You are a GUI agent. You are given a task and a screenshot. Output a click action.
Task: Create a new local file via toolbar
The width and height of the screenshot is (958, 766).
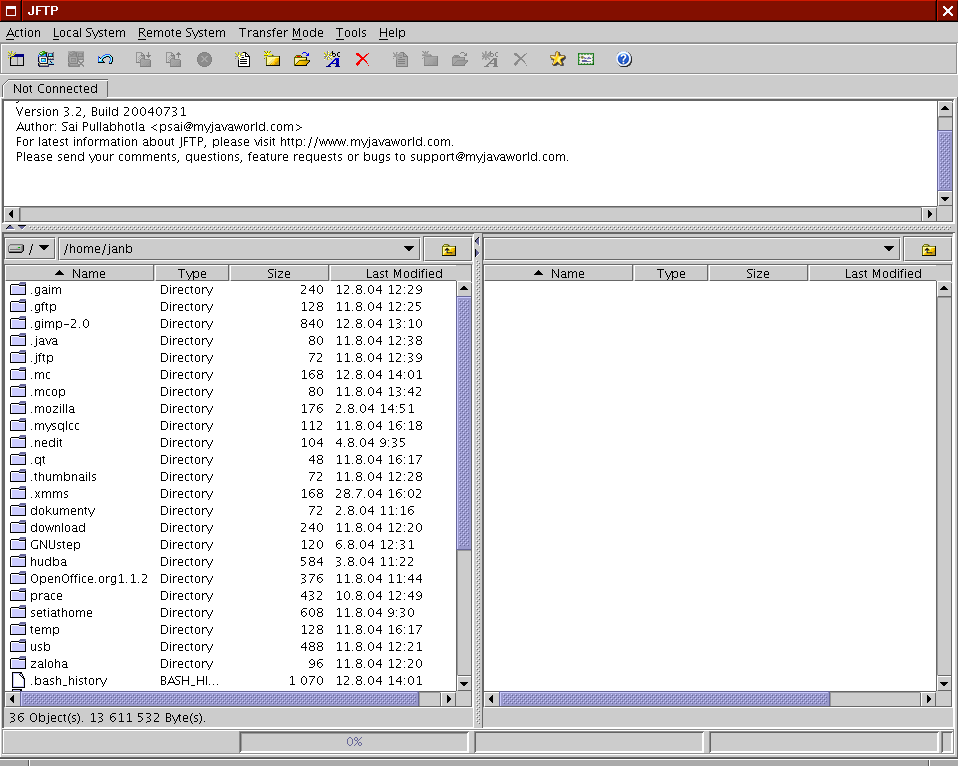243,59
